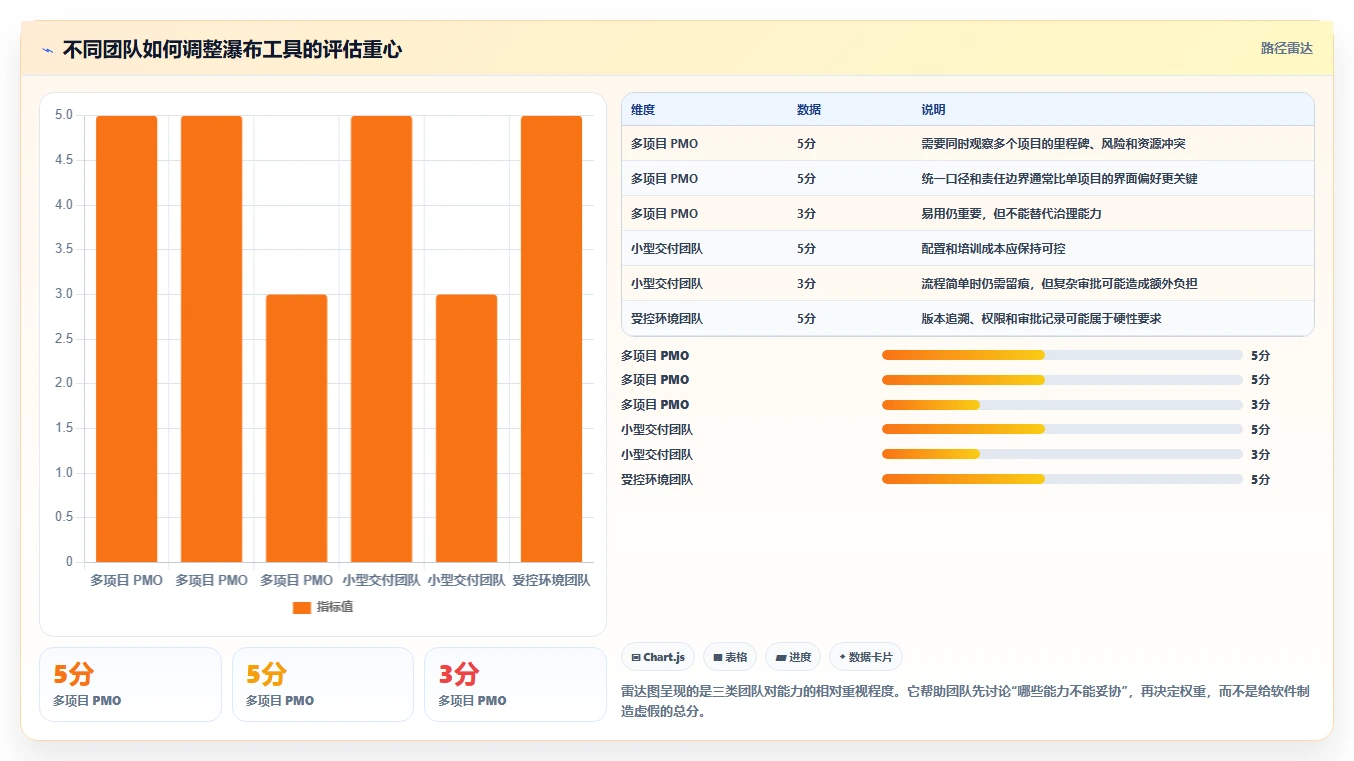Toggle the 指标值 legend swatch
Image resolution: width=1354 pixels, height=761 pixels.
coord(302,608)
